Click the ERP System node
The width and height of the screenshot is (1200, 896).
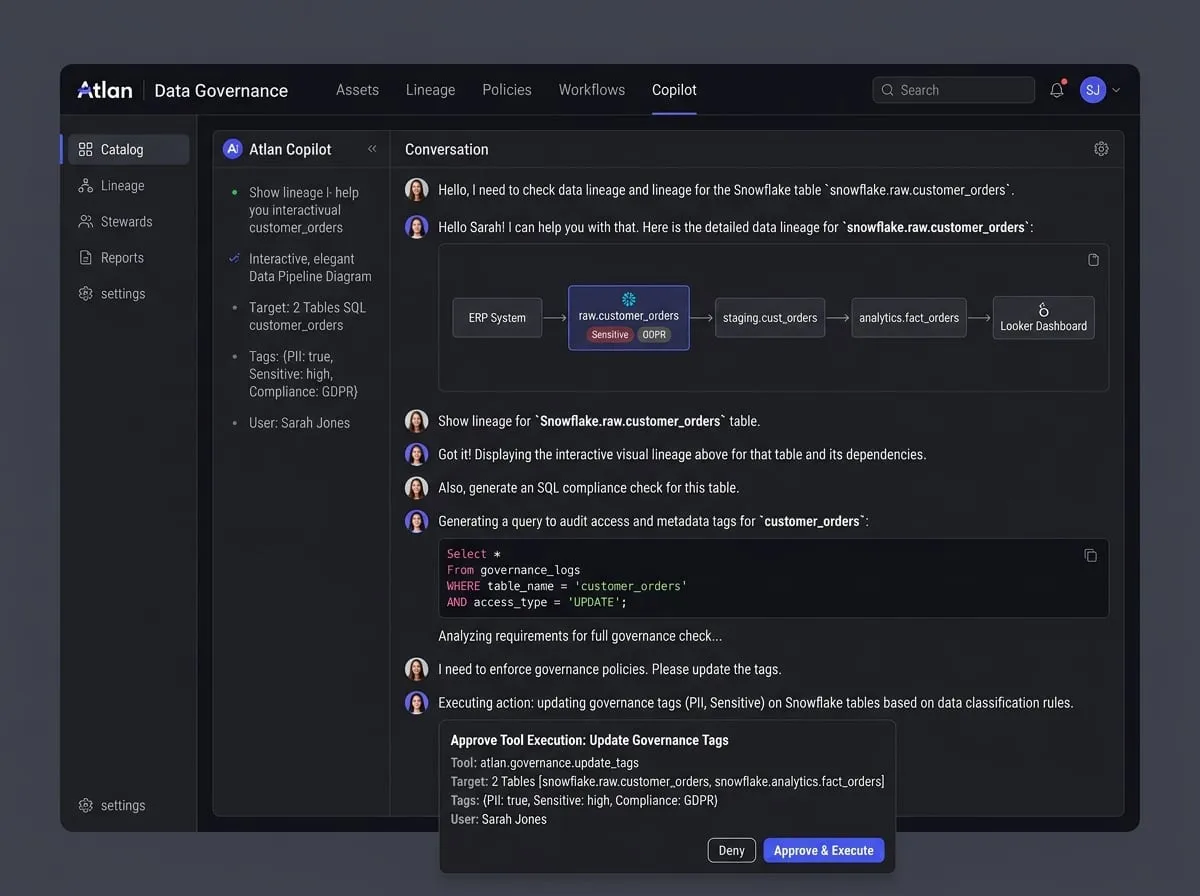coord(497,317)
